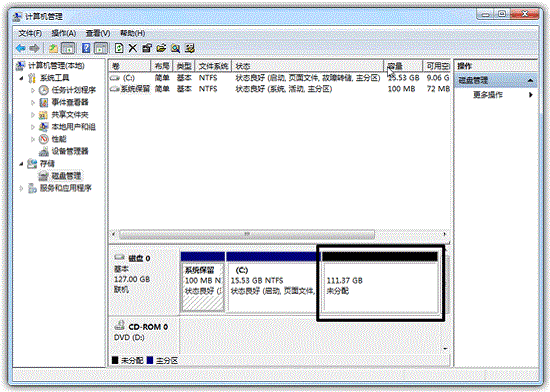Sort by the 布局 column header
Image resolution: width=550 pixels, height=392 pixels.
(x=162, y=66)
